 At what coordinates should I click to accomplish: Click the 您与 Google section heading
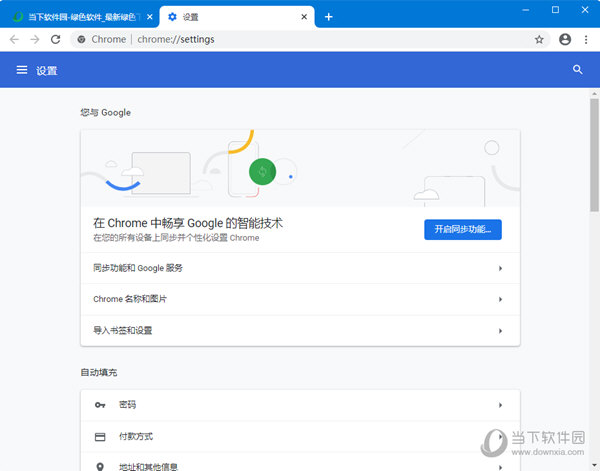point(106,112)
